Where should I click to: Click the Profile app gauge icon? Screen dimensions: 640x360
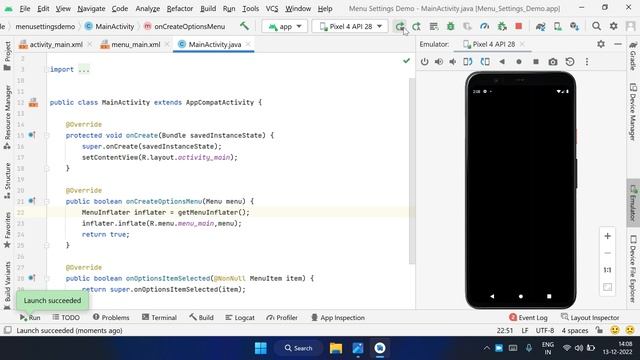pyautogui.click(x=484, y=27)
